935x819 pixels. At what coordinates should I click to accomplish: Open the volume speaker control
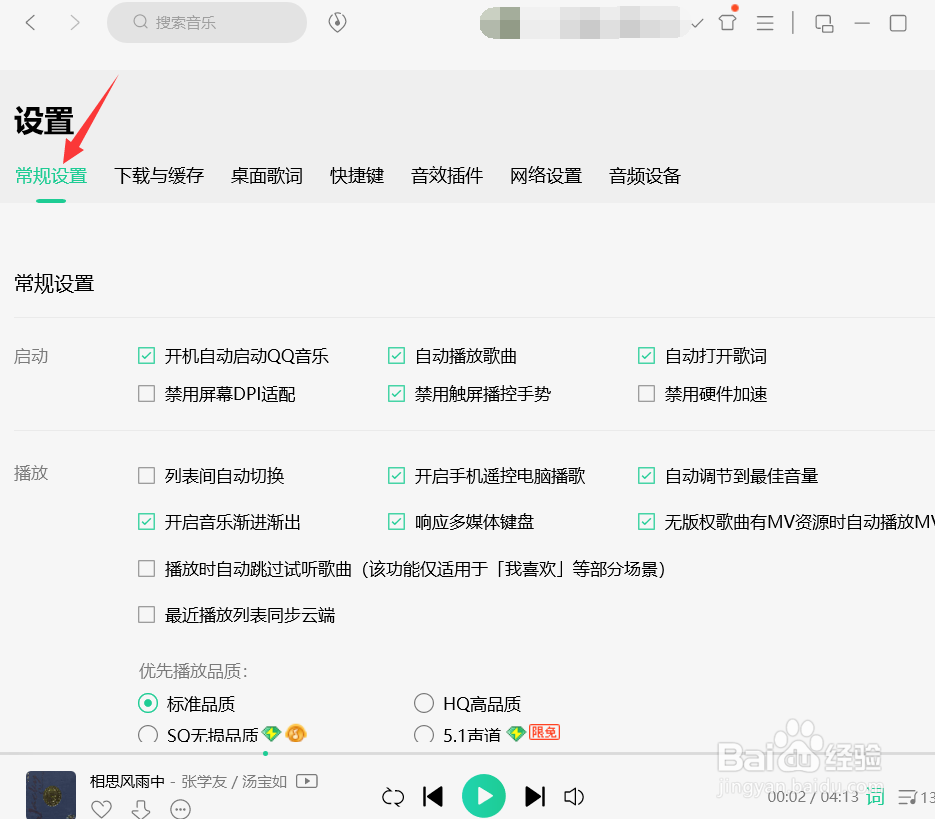574,796
